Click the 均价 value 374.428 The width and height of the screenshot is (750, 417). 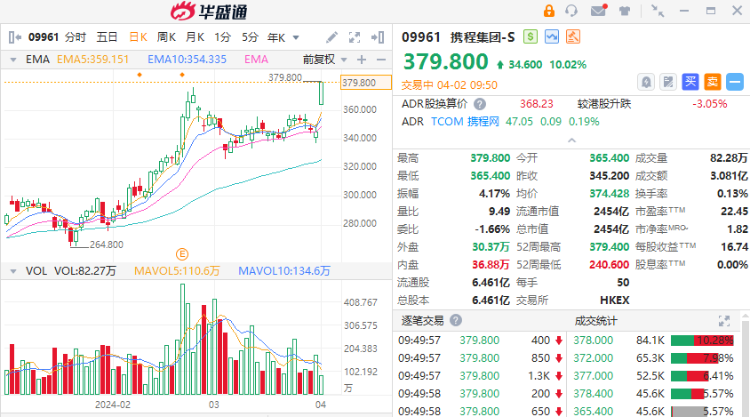click(x=609, y=194)
